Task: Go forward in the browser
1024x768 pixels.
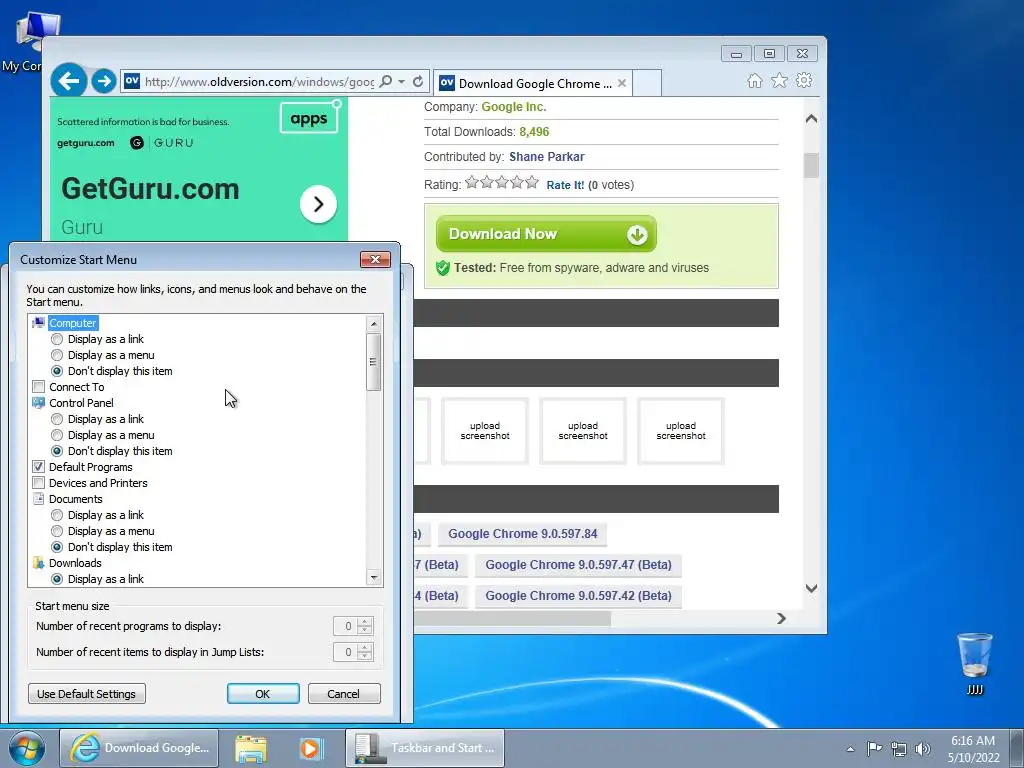Action: point(103,81)
